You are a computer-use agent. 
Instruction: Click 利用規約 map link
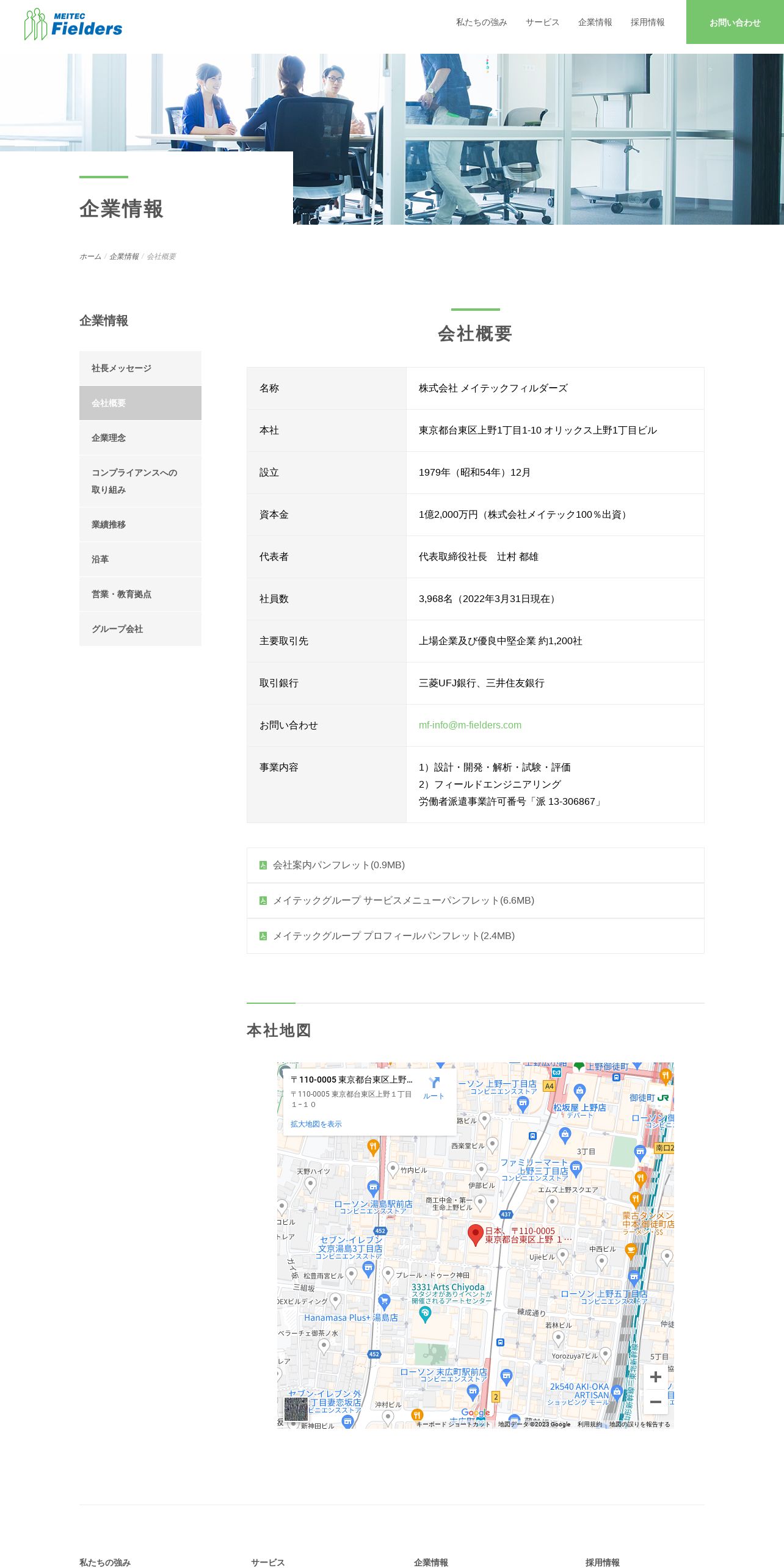coord(589,1424)
